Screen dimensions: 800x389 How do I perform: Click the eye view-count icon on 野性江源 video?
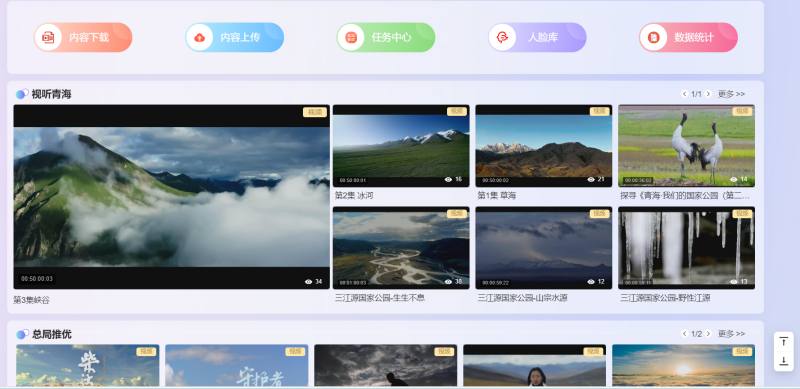[x=733, y=281]
